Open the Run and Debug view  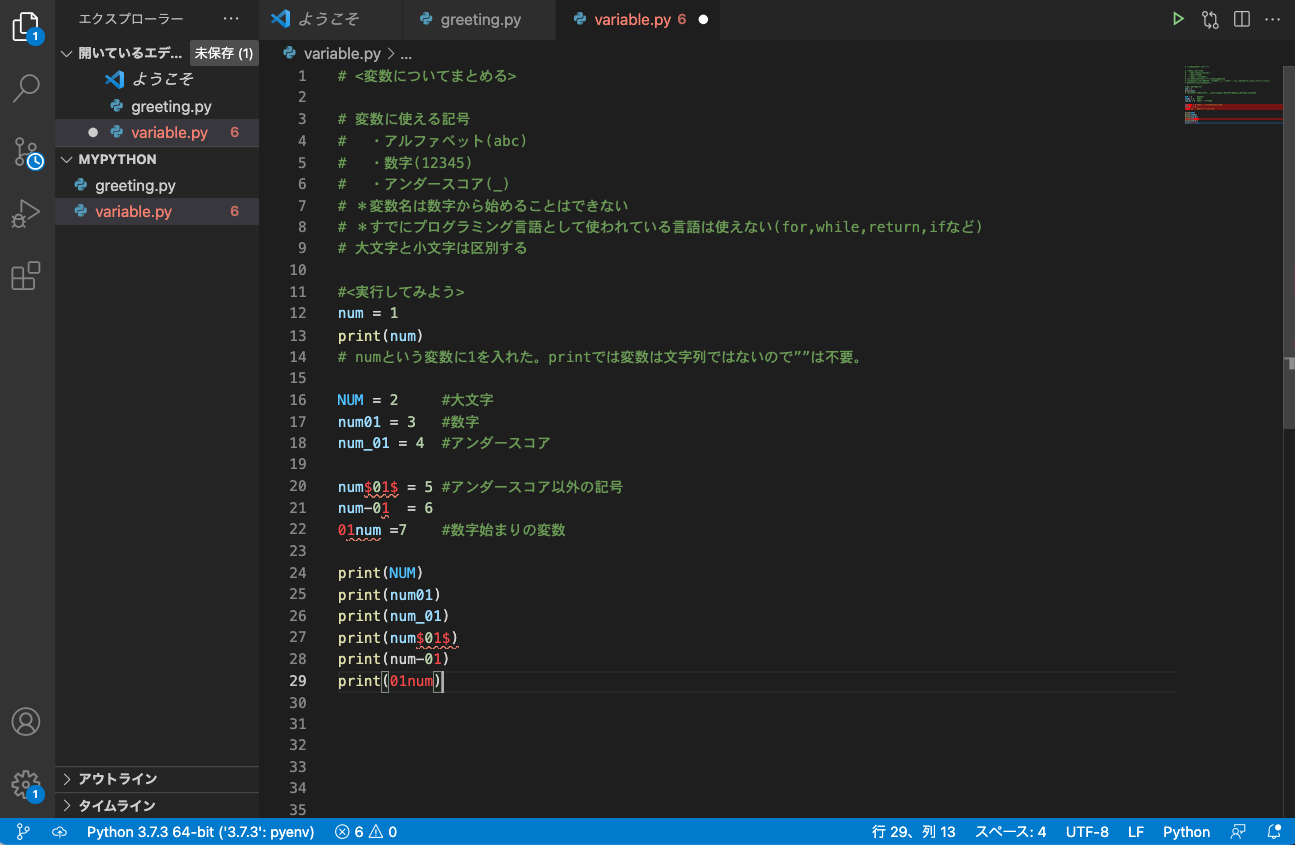tap(27, 213)
